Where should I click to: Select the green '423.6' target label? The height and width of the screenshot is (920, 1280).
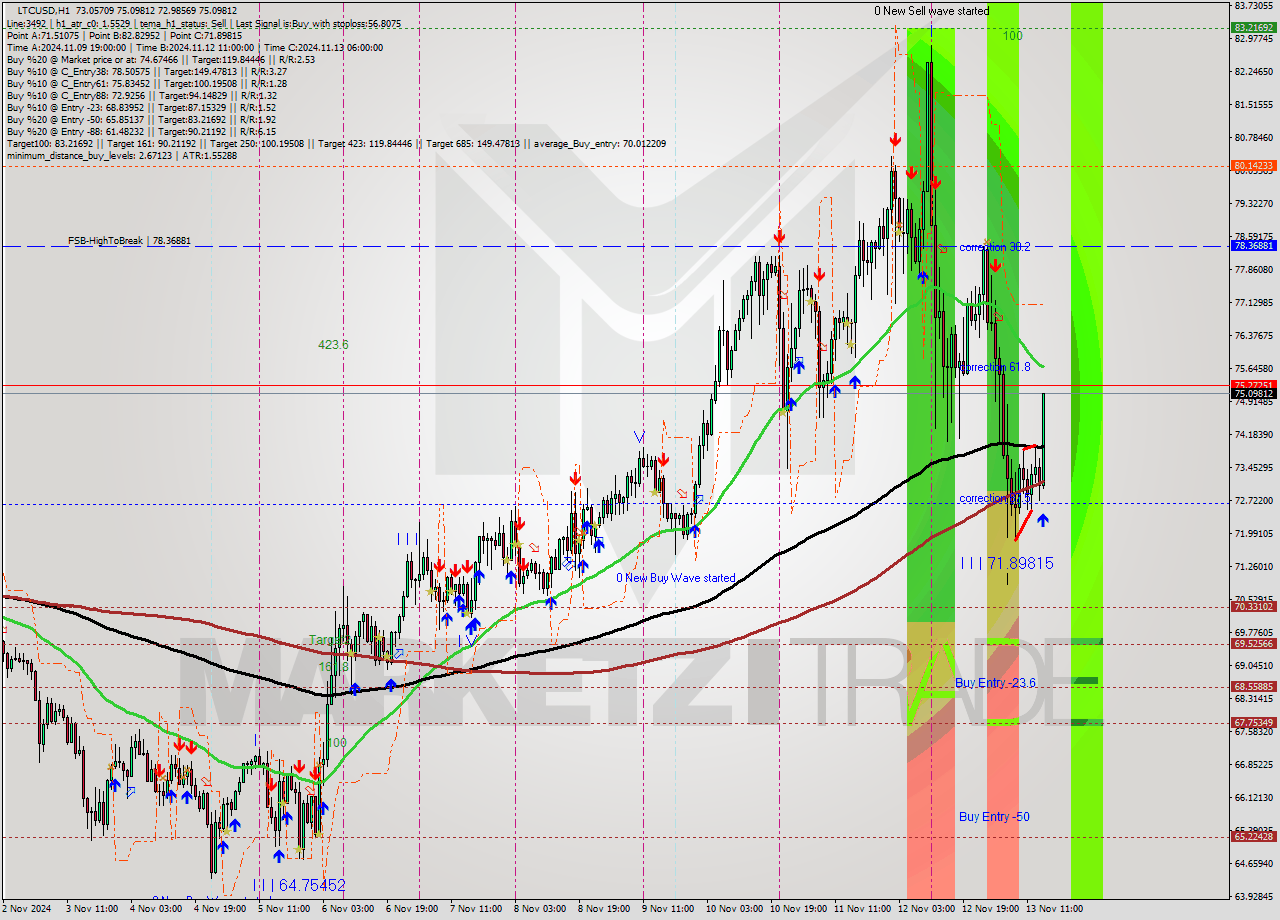click(x=333, y=345)
